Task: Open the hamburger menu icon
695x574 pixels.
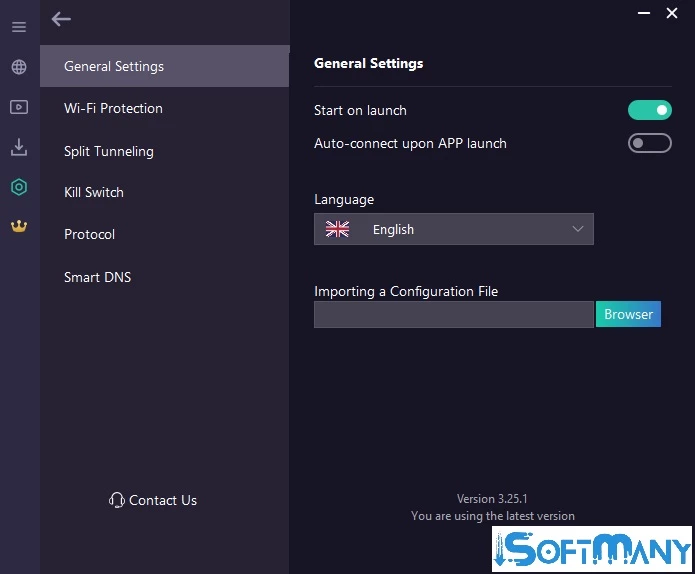Action: pos(19,27)
